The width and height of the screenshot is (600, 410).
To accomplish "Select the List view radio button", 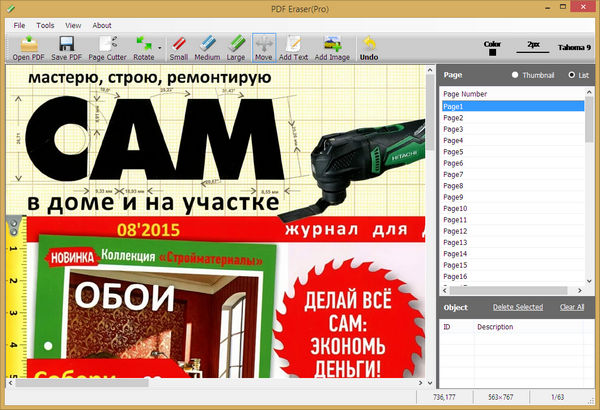I will pos(571,75).
